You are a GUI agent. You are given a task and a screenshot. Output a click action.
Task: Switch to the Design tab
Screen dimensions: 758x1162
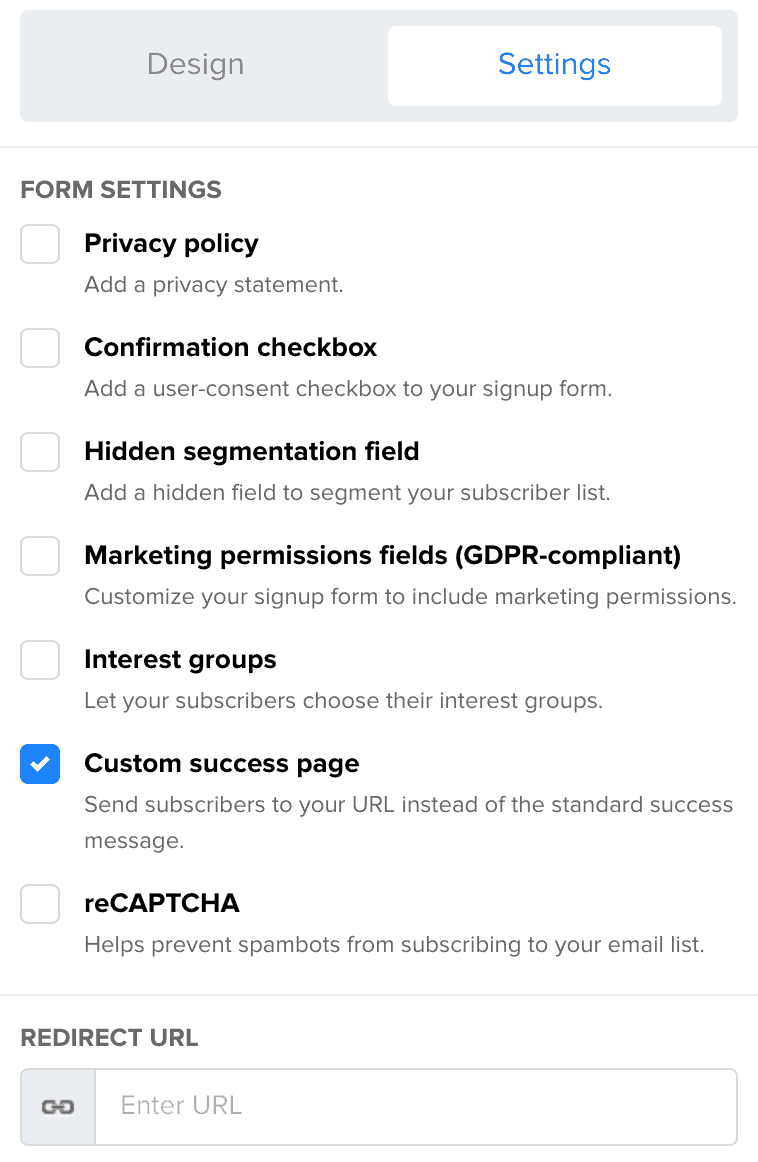[x=196, y=65]
